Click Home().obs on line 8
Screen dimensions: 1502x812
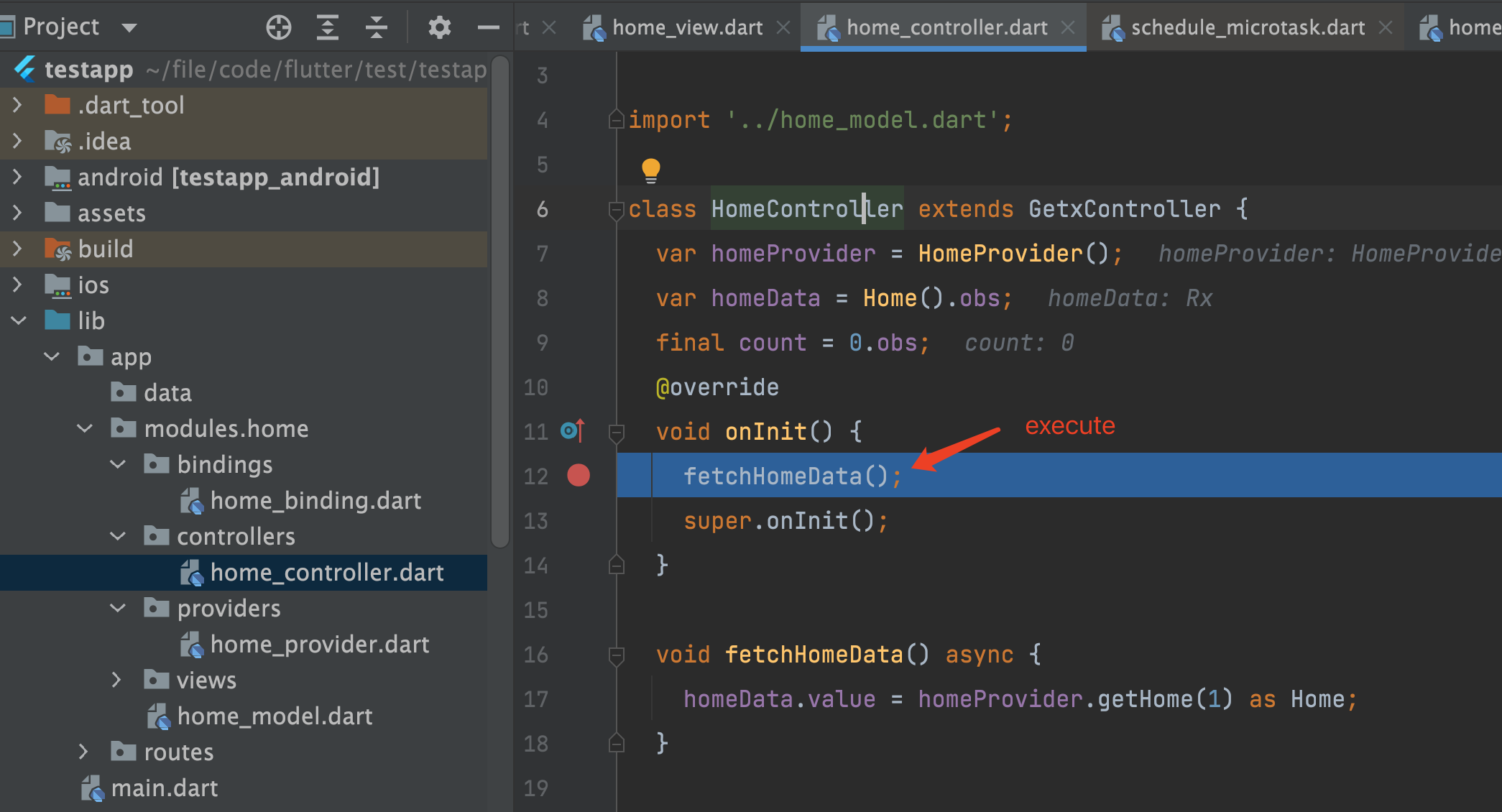931,298
